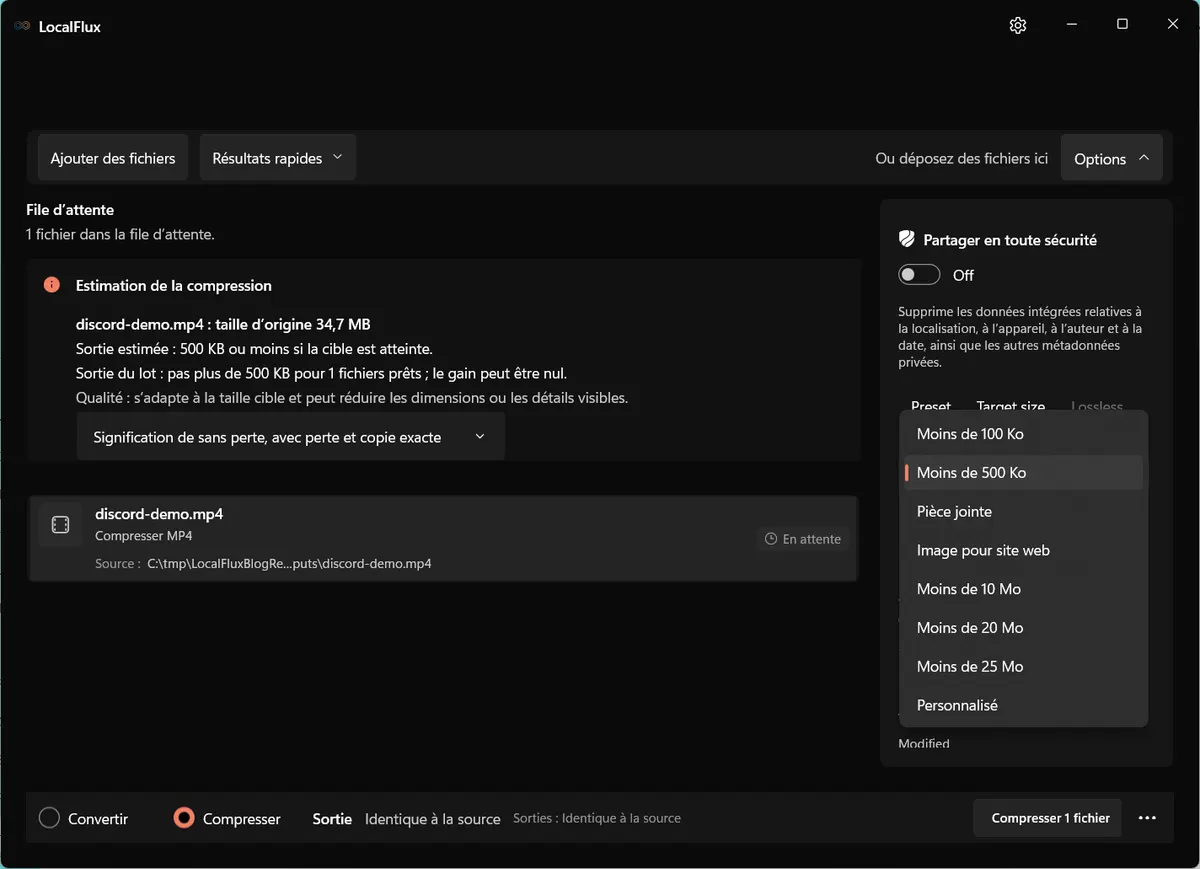
Task: Select the Personnalisé option
Action: (x=1023, y=706)
